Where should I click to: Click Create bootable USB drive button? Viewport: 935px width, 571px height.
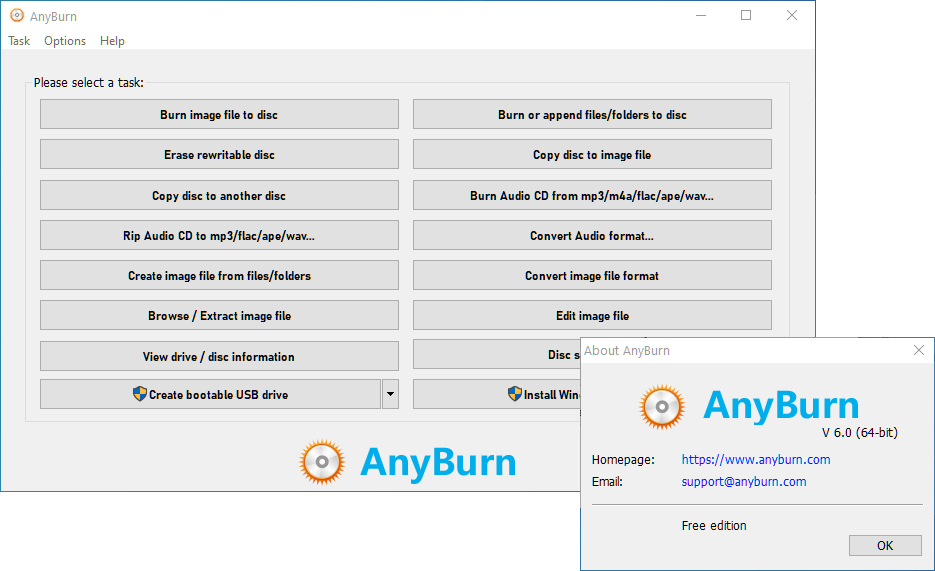tap(210, 395)
